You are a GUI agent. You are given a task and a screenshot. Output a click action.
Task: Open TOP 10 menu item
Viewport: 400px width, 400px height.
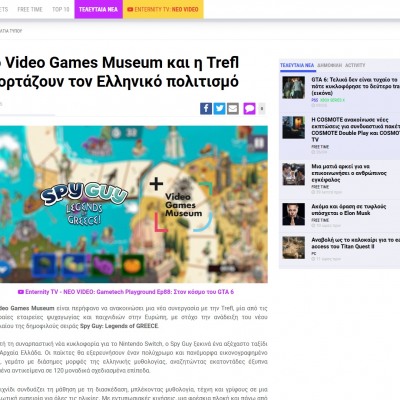[x=61, y=9]
